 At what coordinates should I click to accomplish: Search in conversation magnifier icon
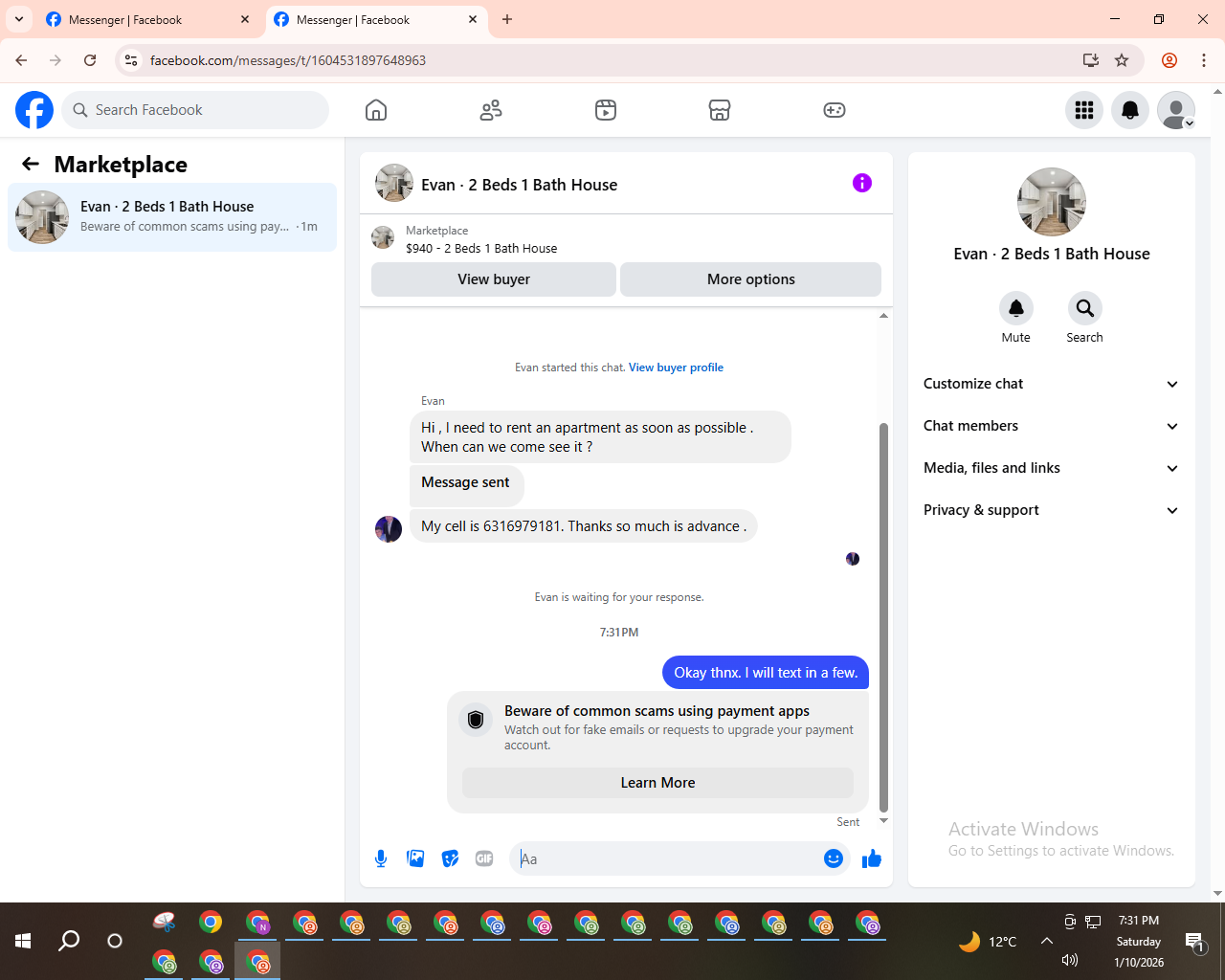click(x=1084, y=308)
